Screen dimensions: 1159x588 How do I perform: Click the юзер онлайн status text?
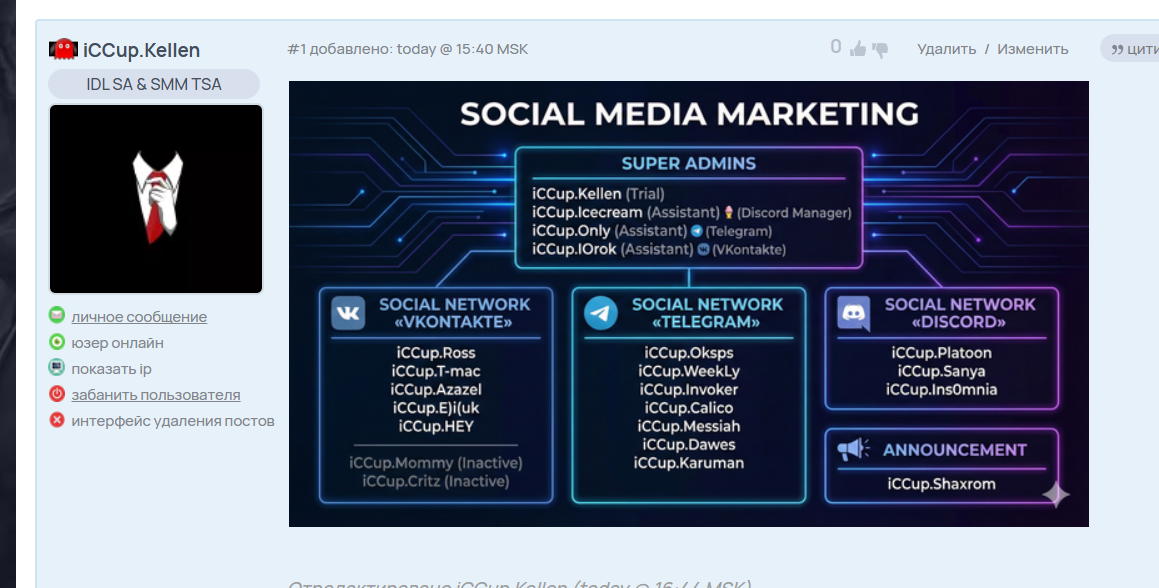[118, 343]
